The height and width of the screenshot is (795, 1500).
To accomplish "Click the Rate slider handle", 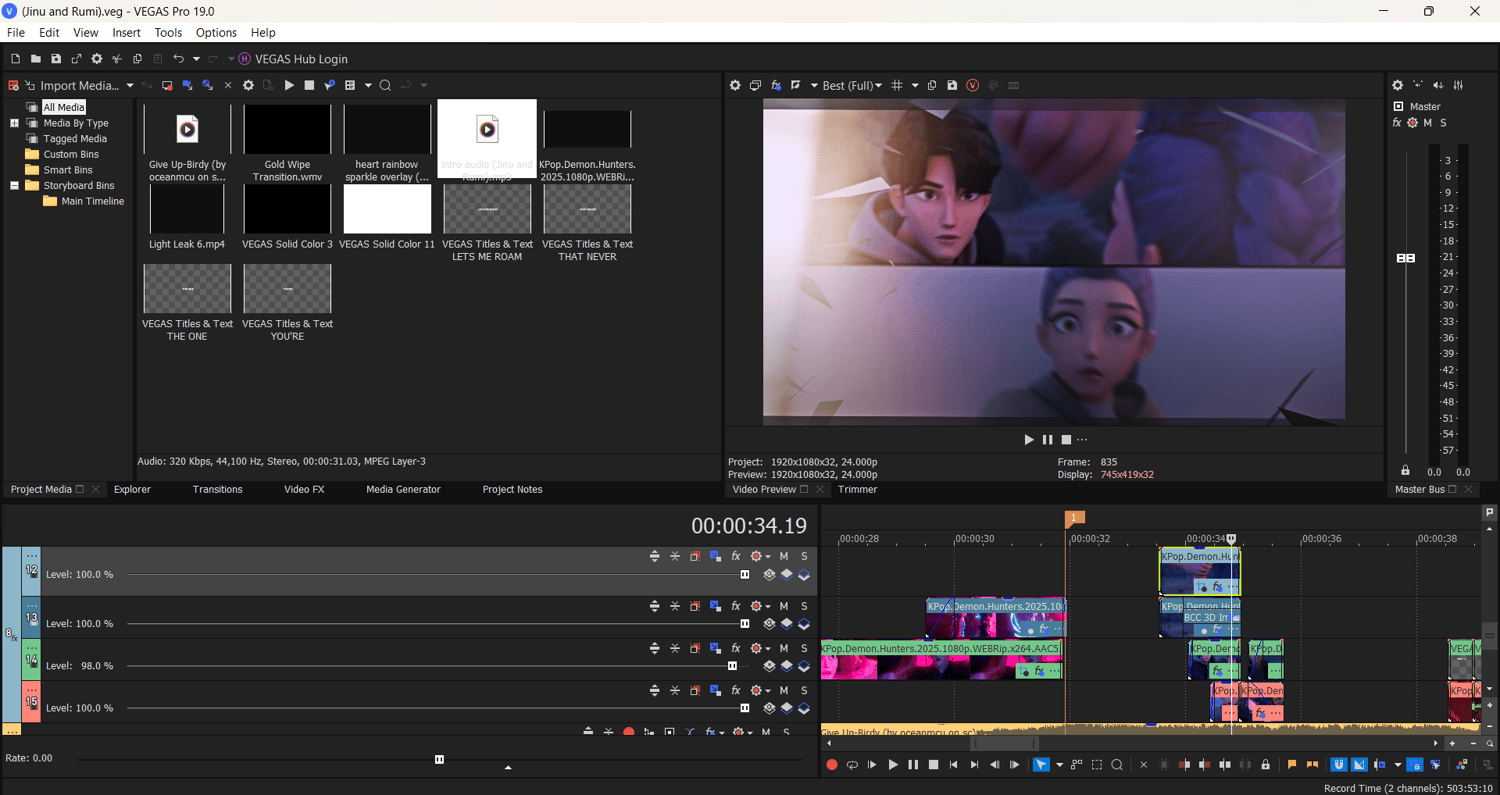I will pos(439,759).
